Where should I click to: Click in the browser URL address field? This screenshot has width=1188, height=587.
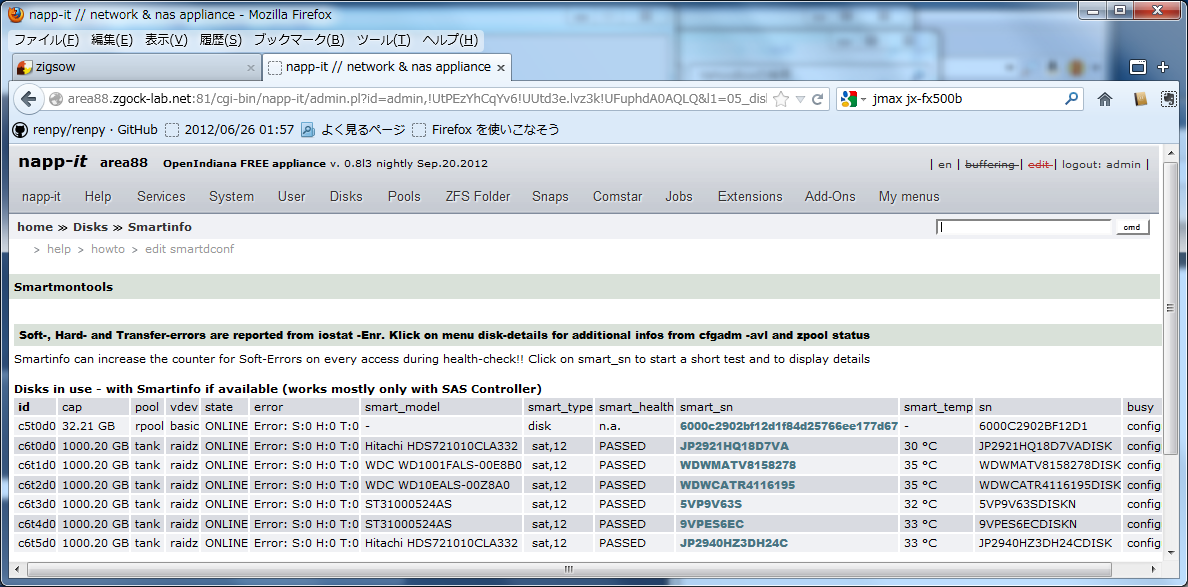tap(416, 99)
